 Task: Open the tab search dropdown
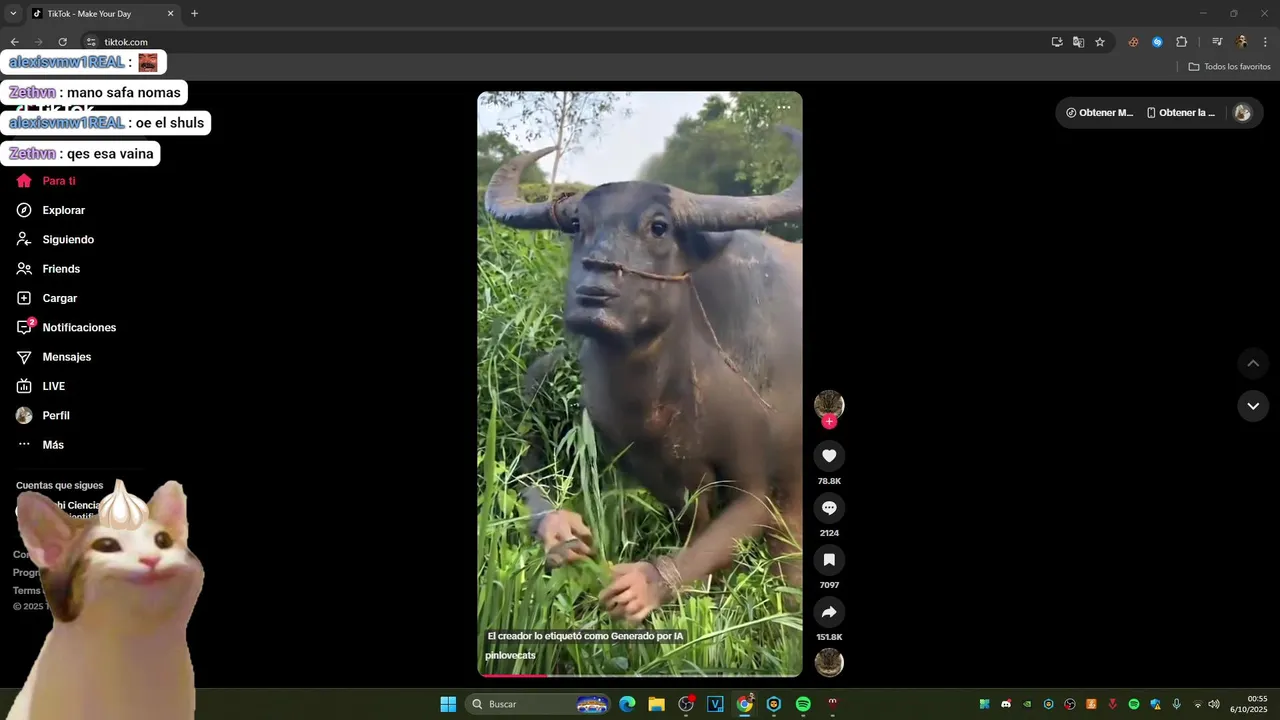(13, 14)
